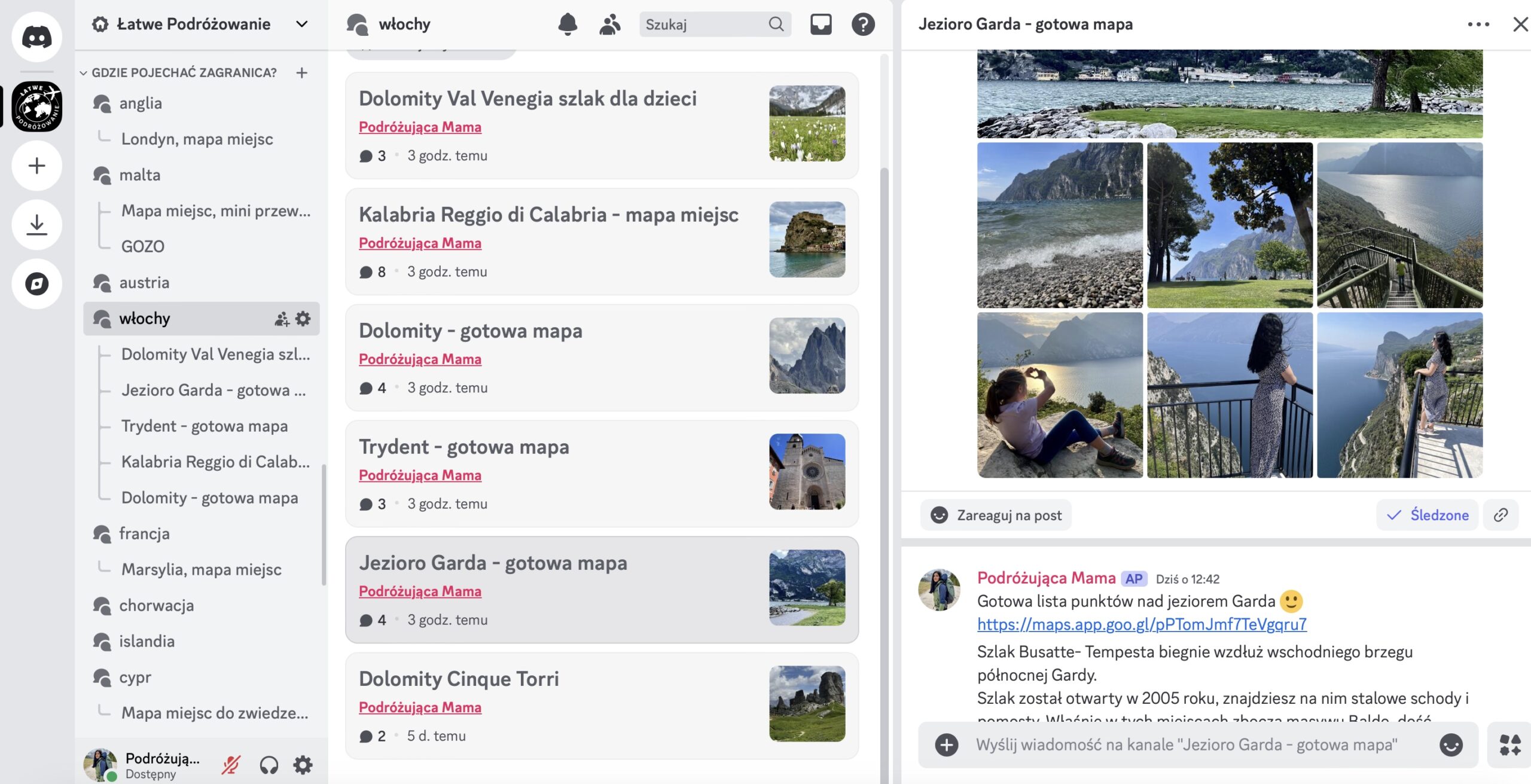Screen dimensions: 1531x784
Task: Open user settings gear
Action: point(303,765)
